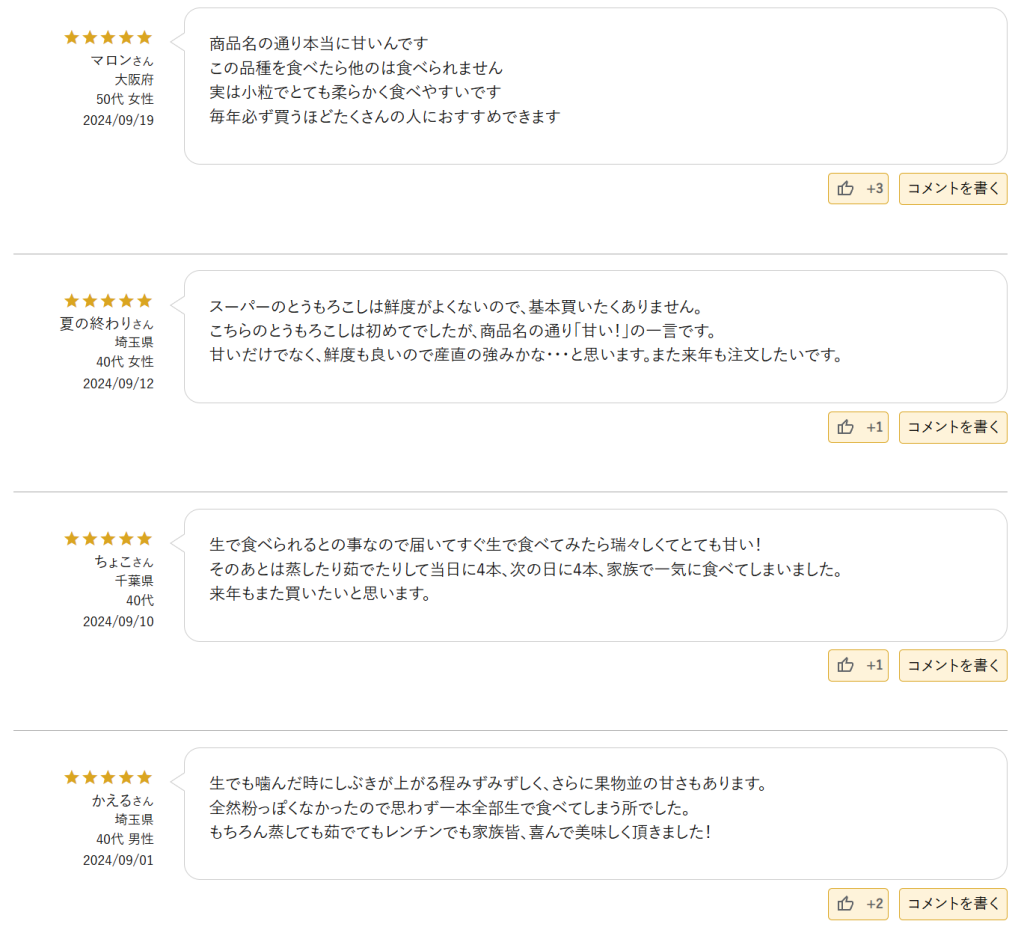
Task: Click the star rating above ちょこさん
Action: pos(108,538)
